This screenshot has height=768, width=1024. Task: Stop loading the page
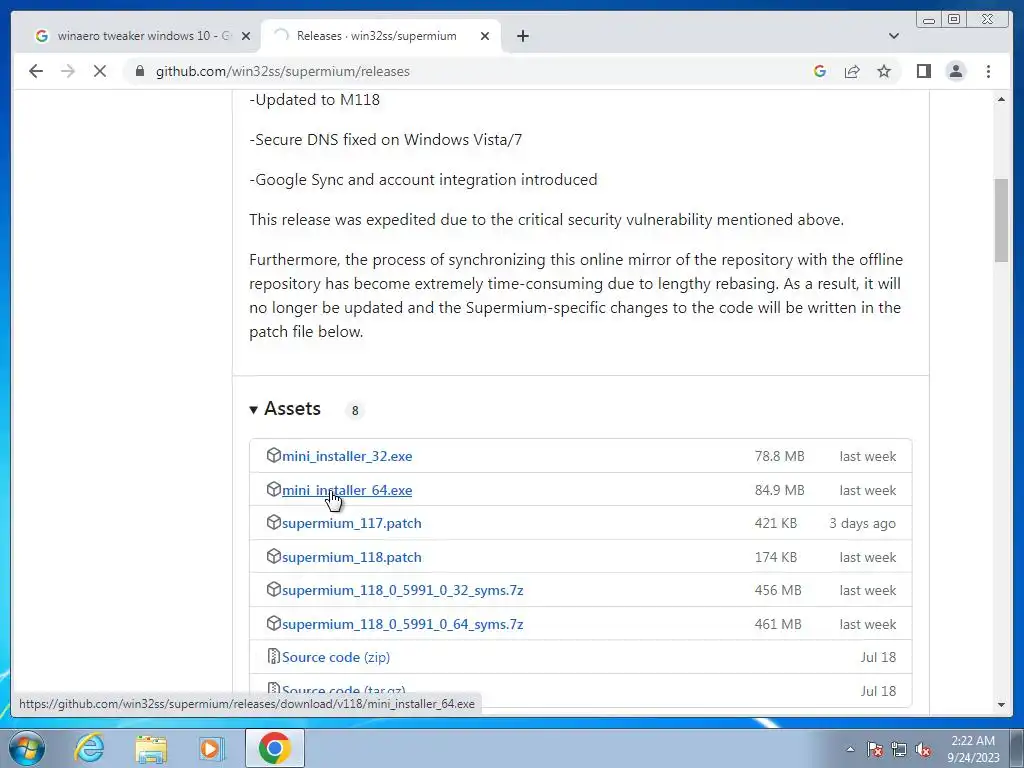(100, 71)
